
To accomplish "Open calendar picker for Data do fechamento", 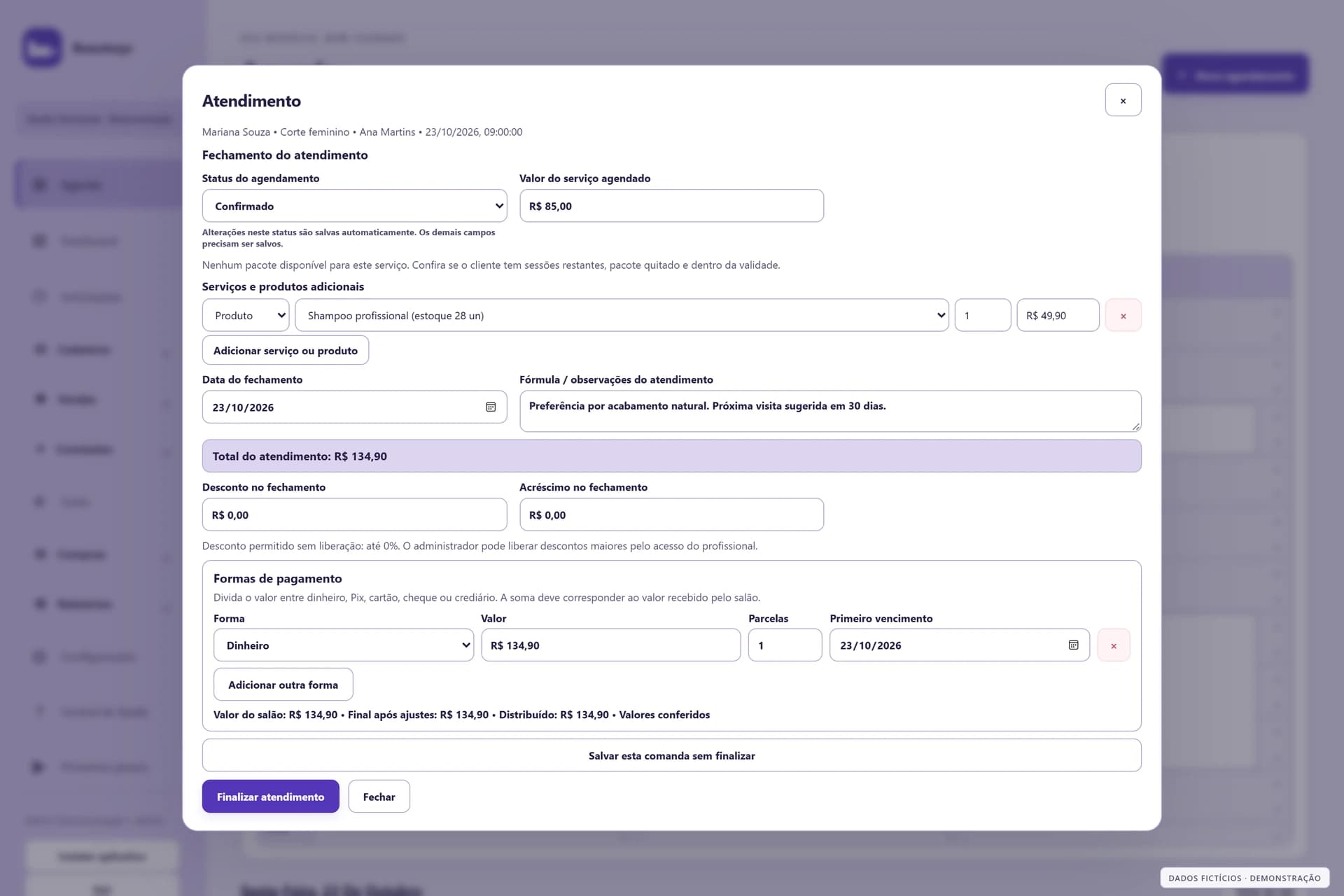I will [491, 407].
